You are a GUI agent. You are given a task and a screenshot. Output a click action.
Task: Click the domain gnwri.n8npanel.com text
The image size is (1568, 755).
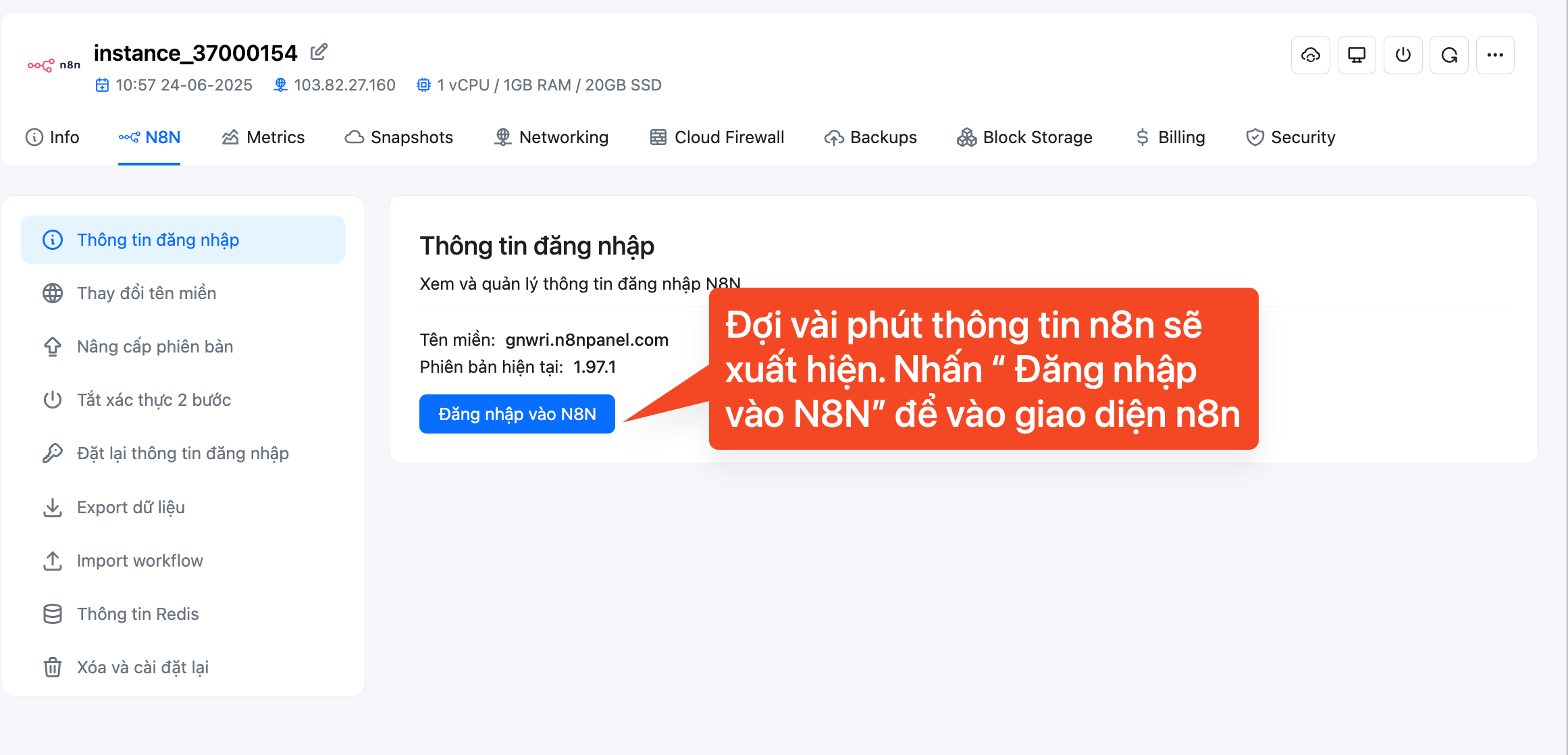pos(587,340)
